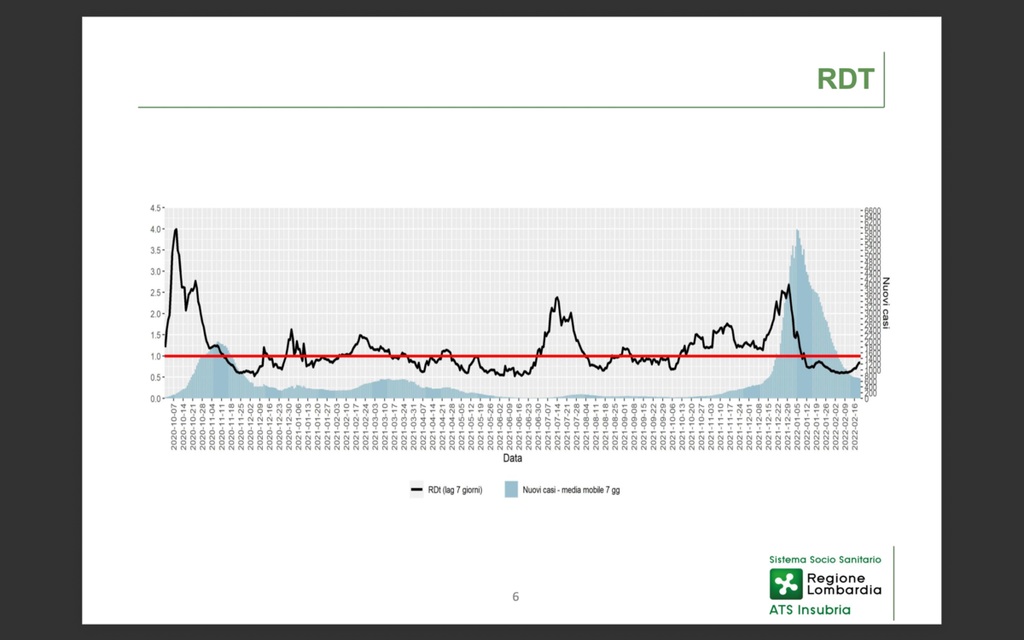Click the 2.0 tick on left axis
The image size is (1024, 640).
pos(155,314)
